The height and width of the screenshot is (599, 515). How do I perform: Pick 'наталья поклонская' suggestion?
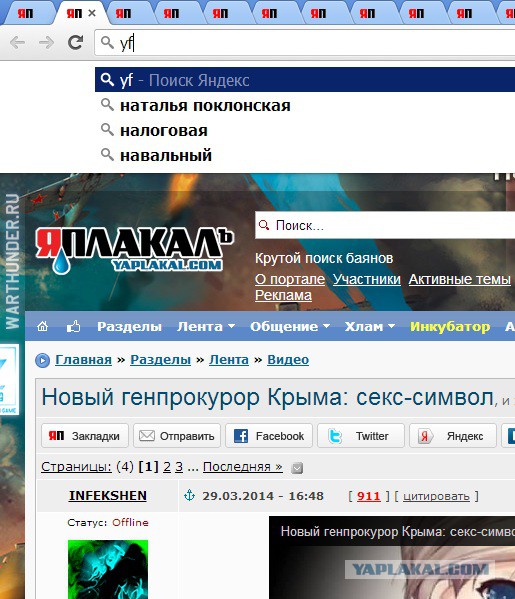[305, 105]
